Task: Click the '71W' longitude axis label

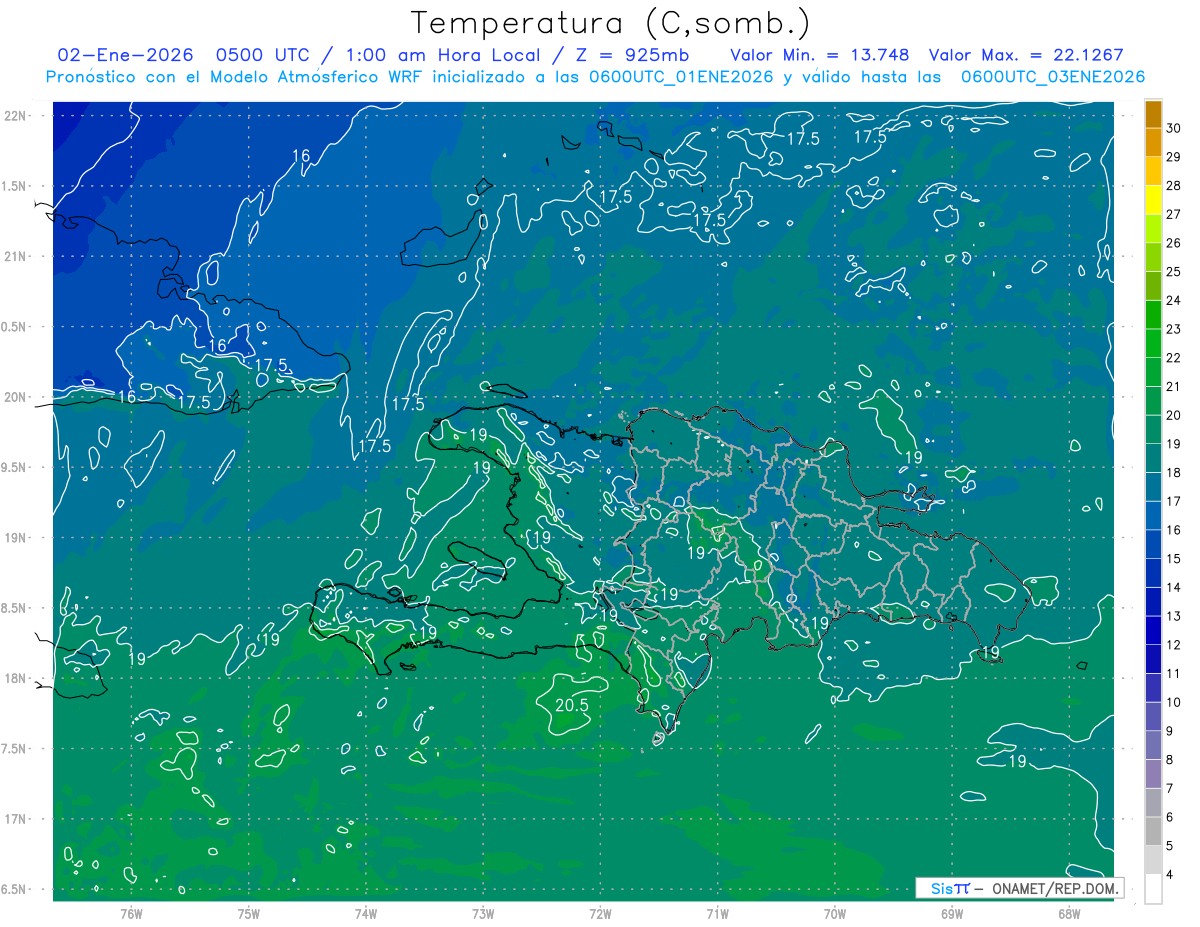Action: click(717, 913)
